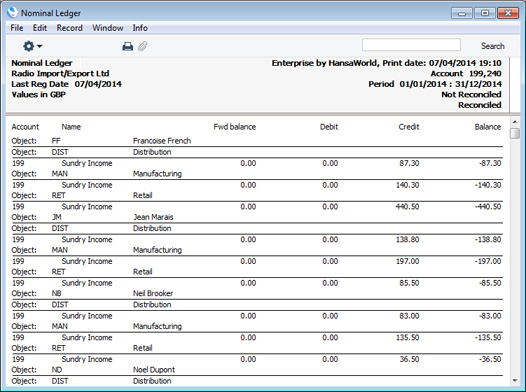The image size is (526, 392).
Task: Click the Noel Dupont object name
Action: pyautogui.click(x=154, y=370)
